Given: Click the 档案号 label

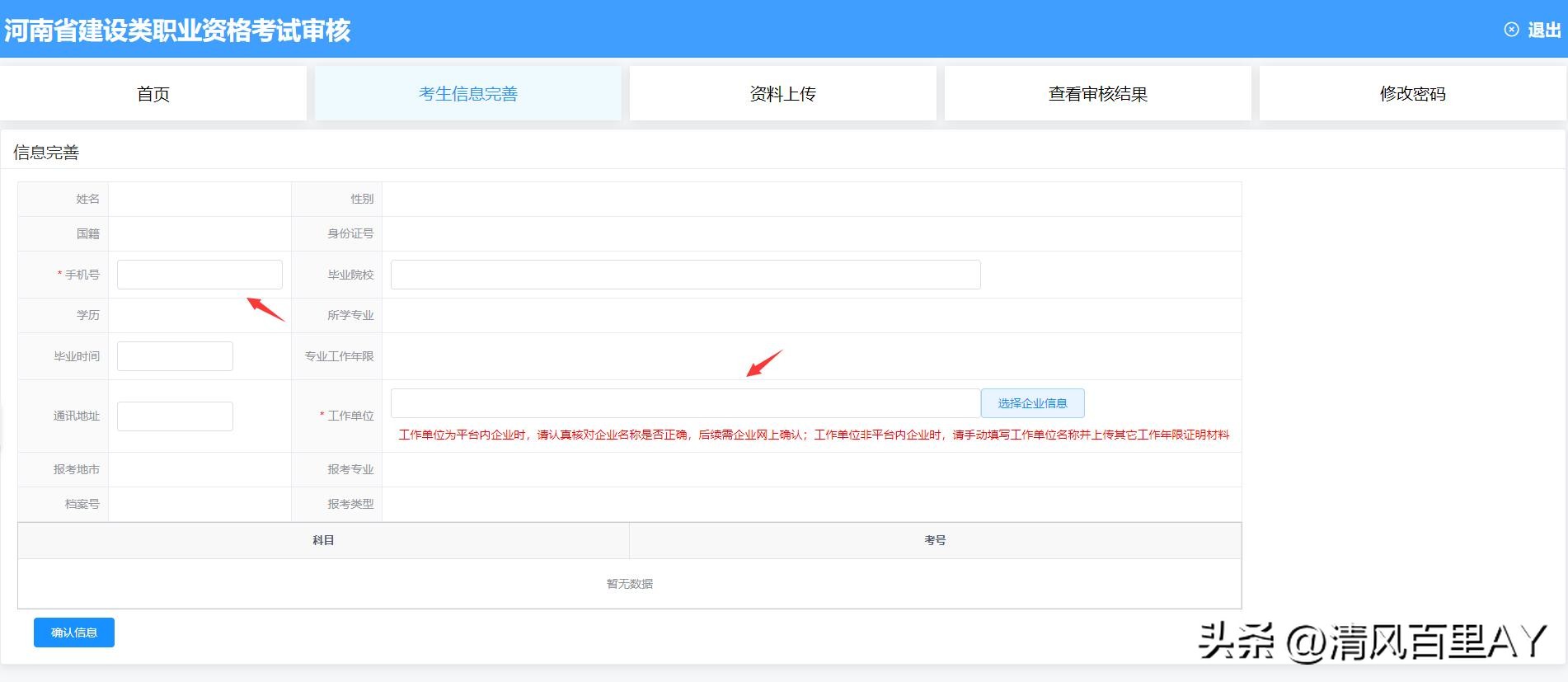Looking at the screenshot, I should point(82,504).
